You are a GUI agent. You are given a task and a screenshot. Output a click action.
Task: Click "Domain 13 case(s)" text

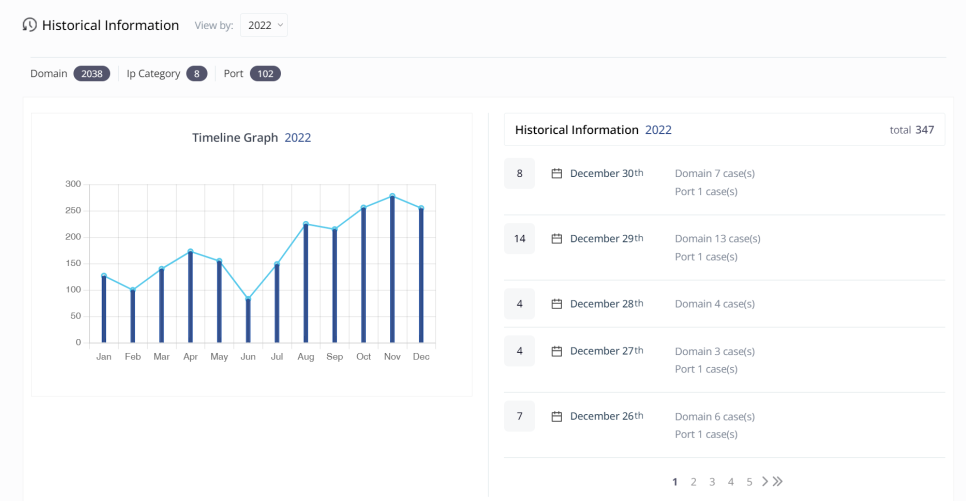pos(718,238)
